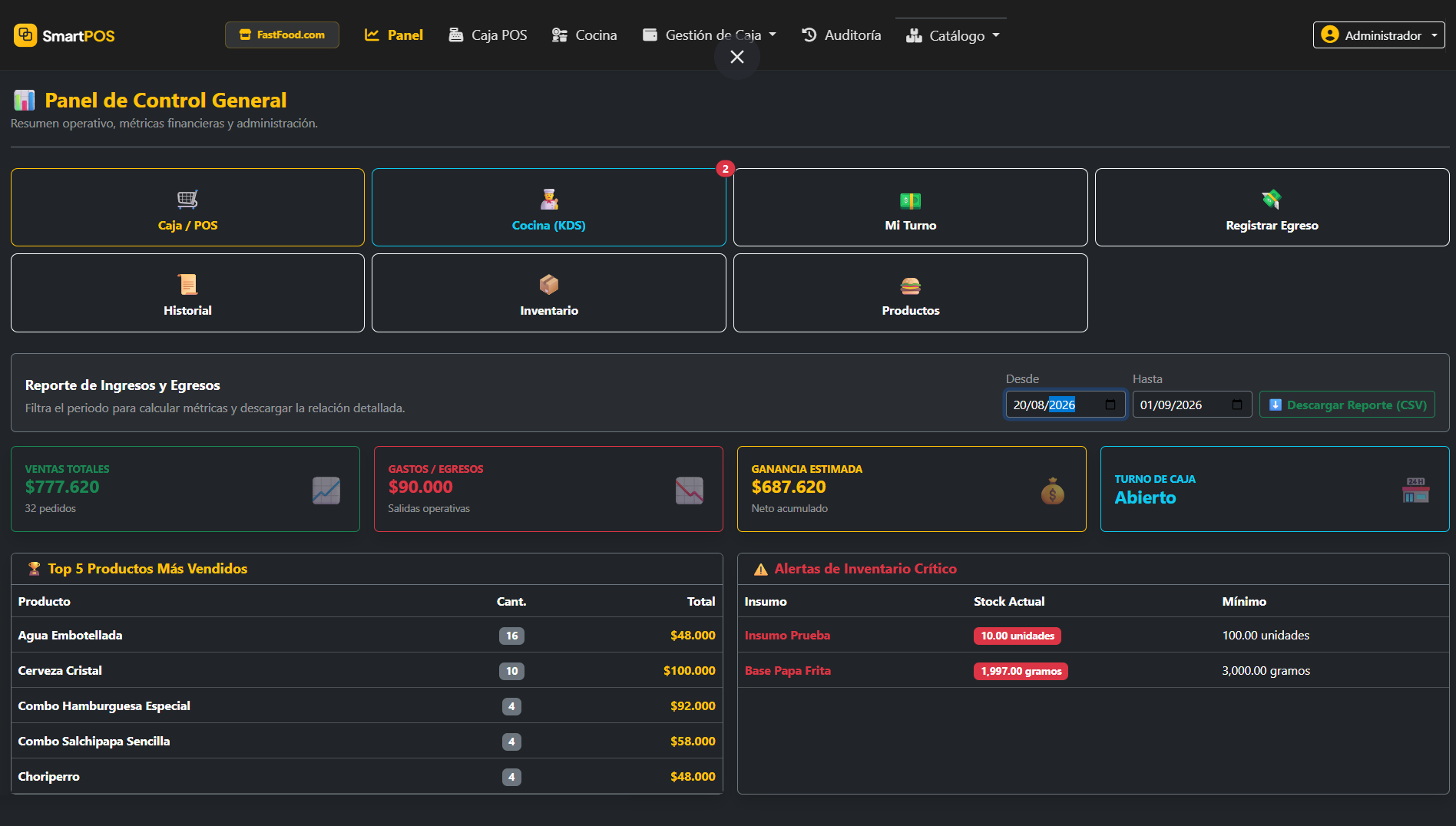Click the Turno de Caja store icon
The width and height of the screenshot is (1456, 826).
1415,490
